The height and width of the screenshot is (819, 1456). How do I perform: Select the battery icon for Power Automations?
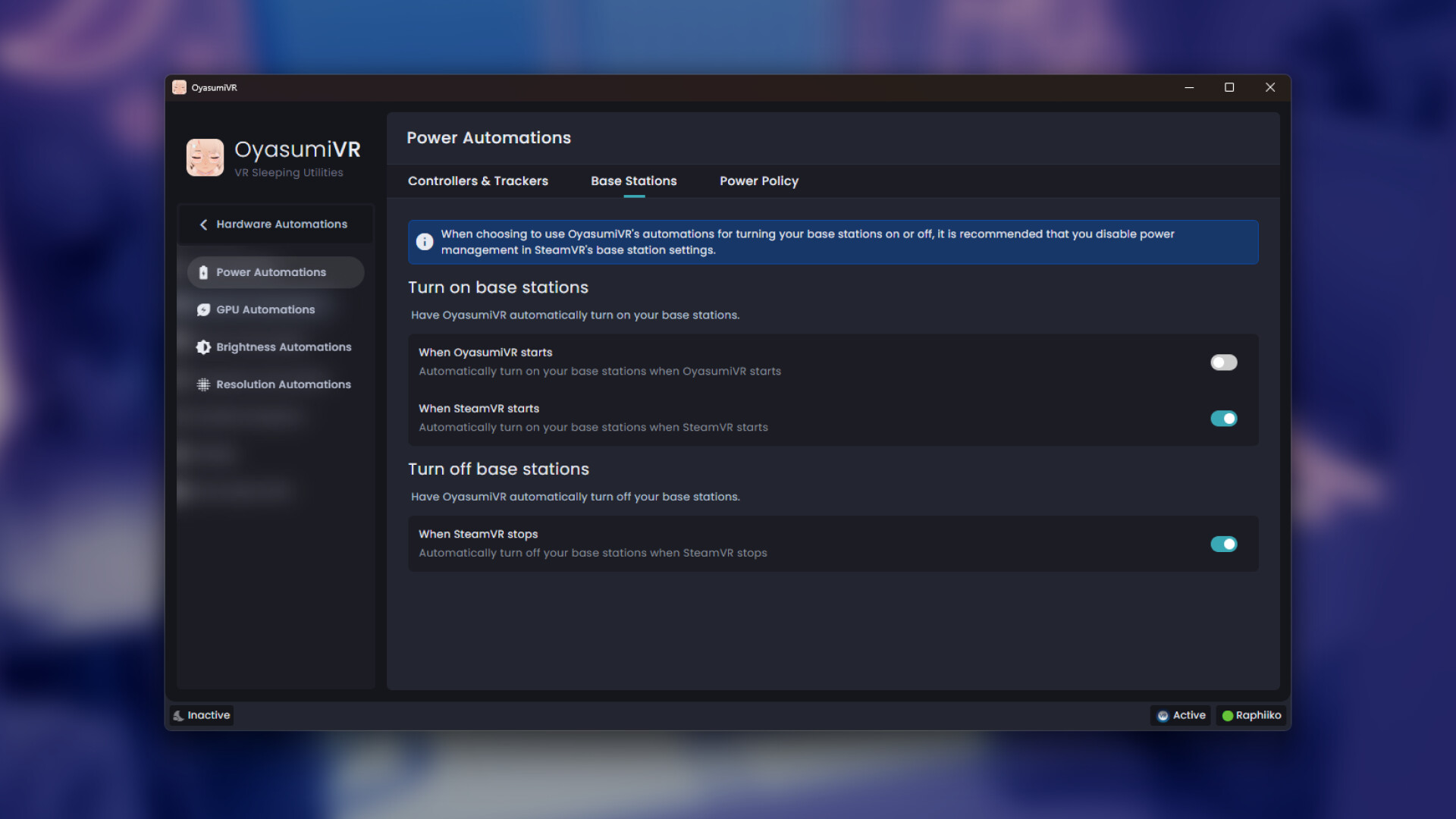(x=202, y=271)
